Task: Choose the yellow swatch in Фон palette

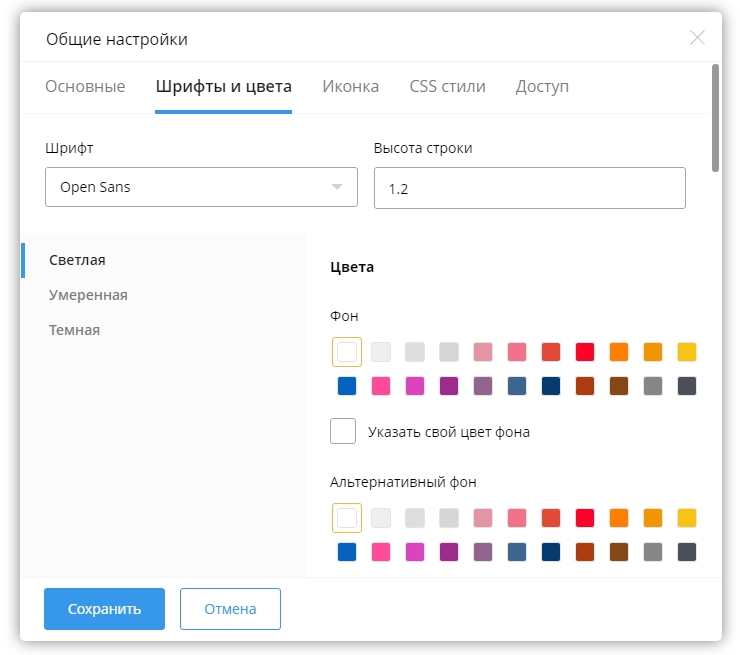Action: tap(687, 352)
